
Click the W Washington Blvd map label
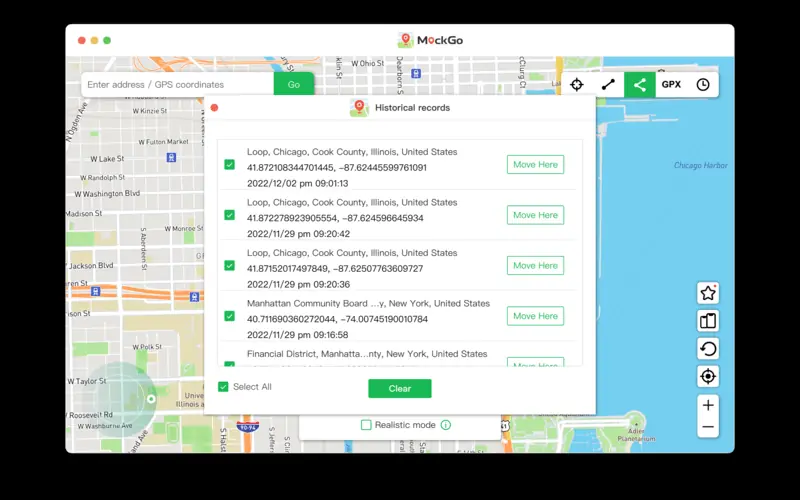click(x=107, y=194)
